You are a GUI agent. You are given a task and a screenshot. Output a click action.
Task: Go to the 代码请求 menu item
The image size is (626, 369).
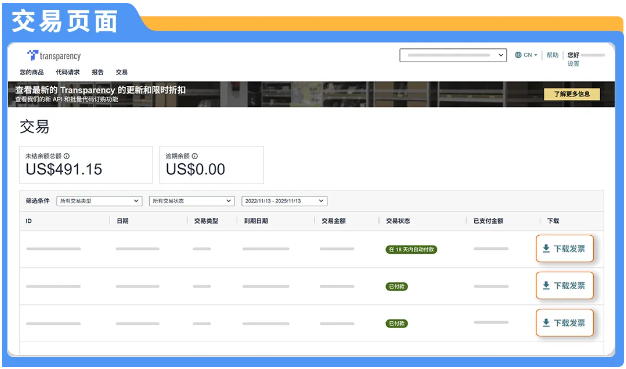pyautogui.click(x=67, y=72)
